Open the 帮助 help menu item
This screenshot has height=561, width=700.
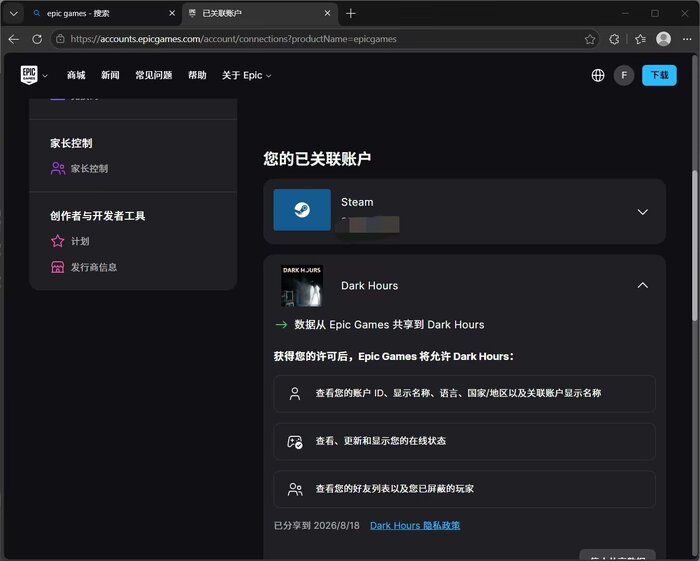click(x=197, y=75)
